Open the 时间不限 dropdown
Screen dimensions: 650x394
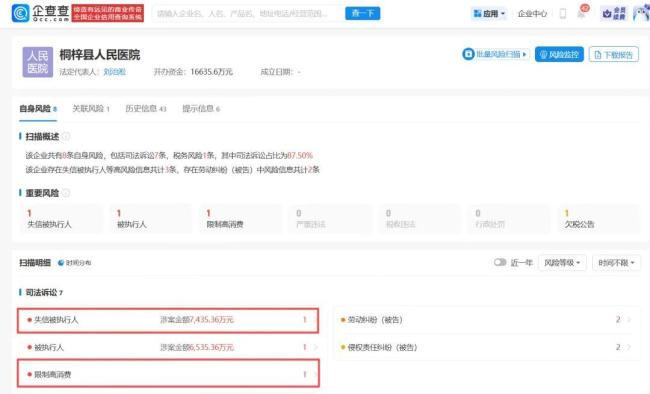click(616, 263)
